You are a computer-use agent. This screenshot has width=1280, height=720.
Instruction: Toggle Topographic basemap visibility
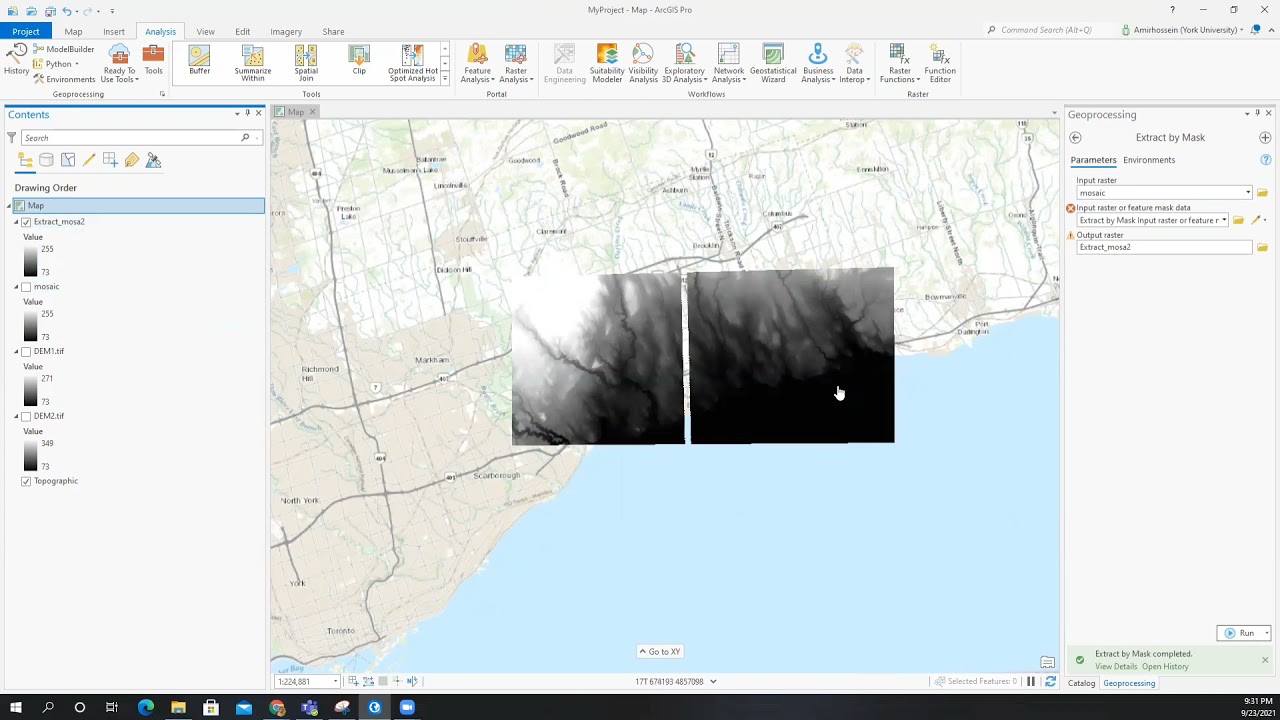tap(26, 481)
